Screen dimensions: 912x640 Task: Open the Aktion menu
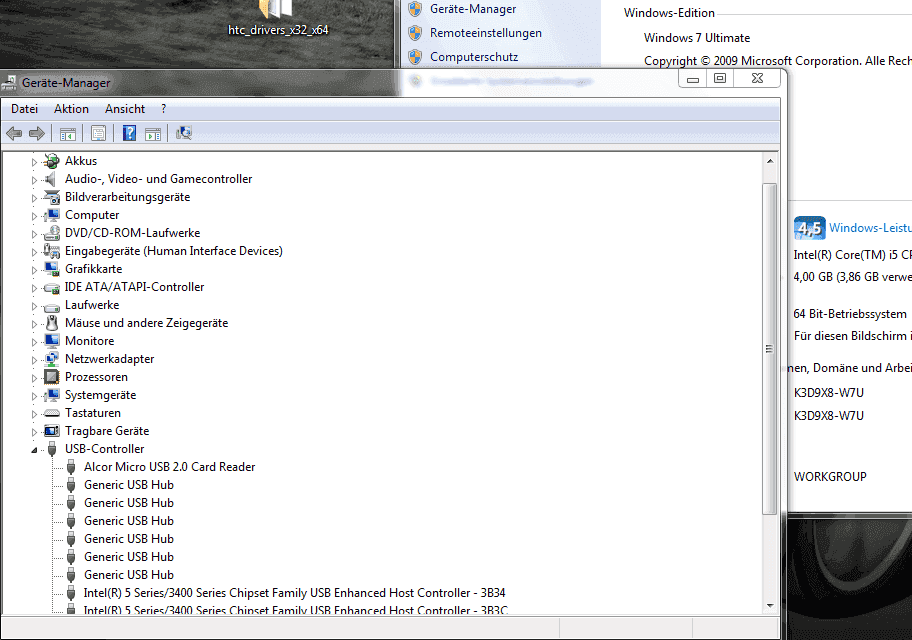coord(72,109)
